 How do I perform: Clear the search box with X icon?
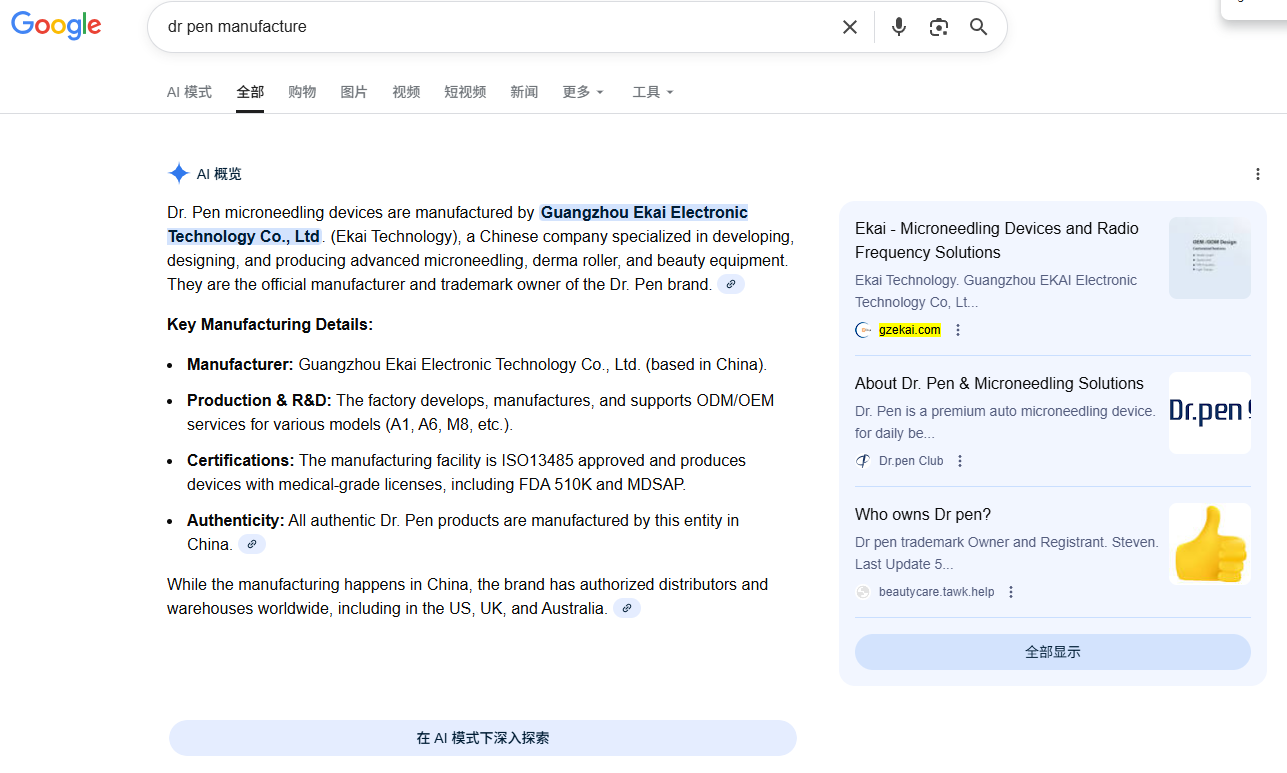[850, 27]
